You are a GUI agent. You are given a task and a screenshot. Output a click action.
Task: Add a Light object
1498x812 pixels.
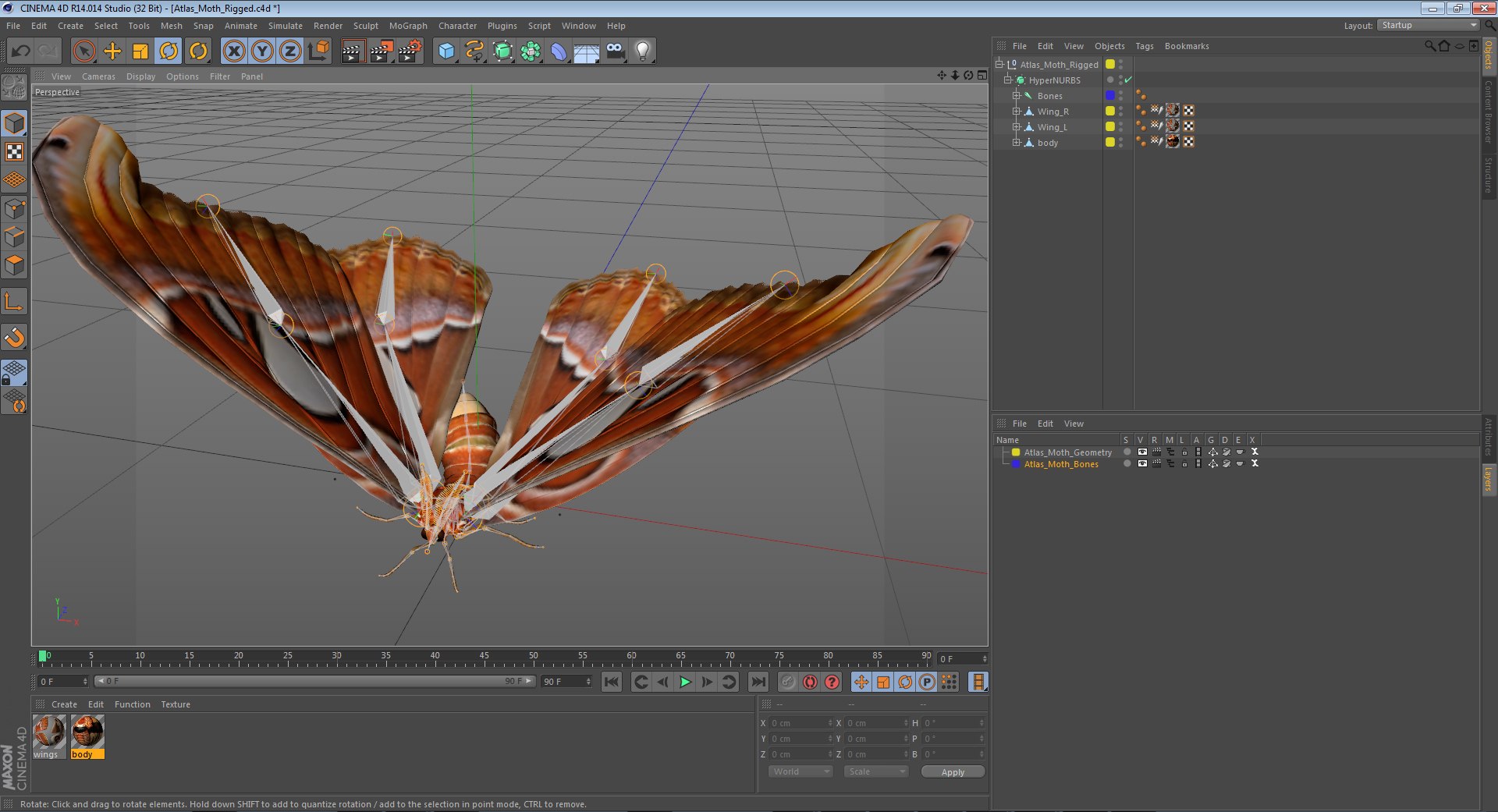click(643, 51)
